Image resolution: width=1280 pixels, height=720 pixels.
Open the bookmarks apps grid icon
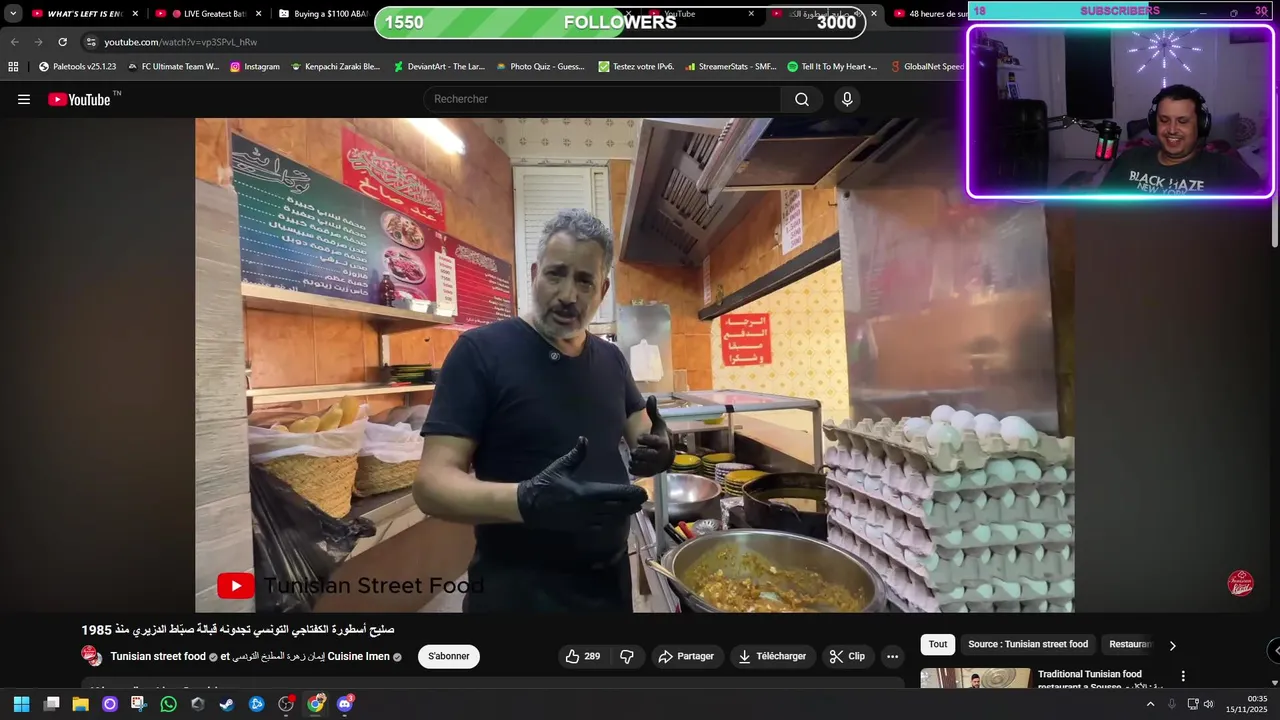click(x=13, y=67)
